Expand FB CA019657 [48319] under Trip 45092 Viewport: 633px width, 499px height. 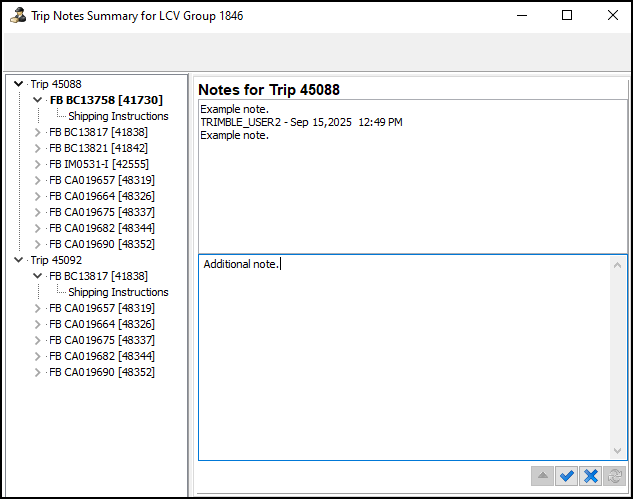(x=37, y=308)
